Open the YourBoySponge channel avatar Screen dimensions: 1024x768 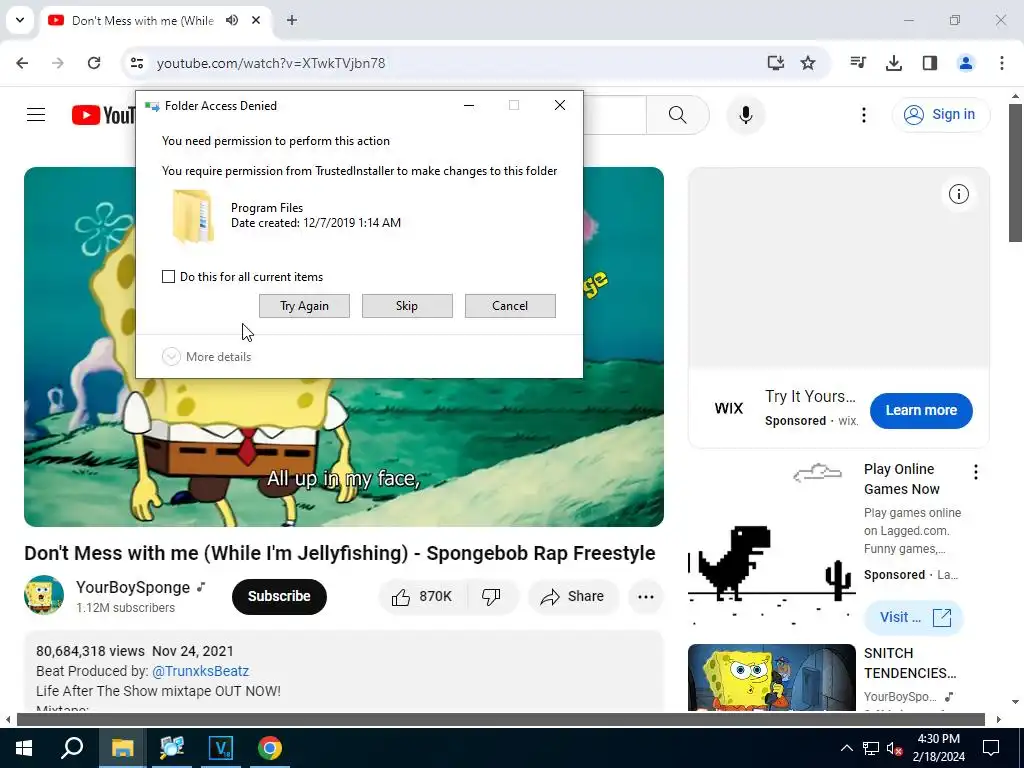pyautogui.click(x=44, y=595)
